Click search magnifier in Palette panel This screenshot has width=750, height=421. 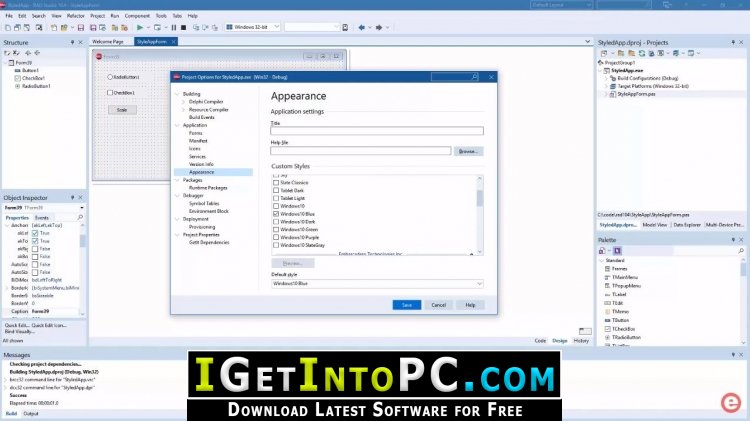click(741, 251)
